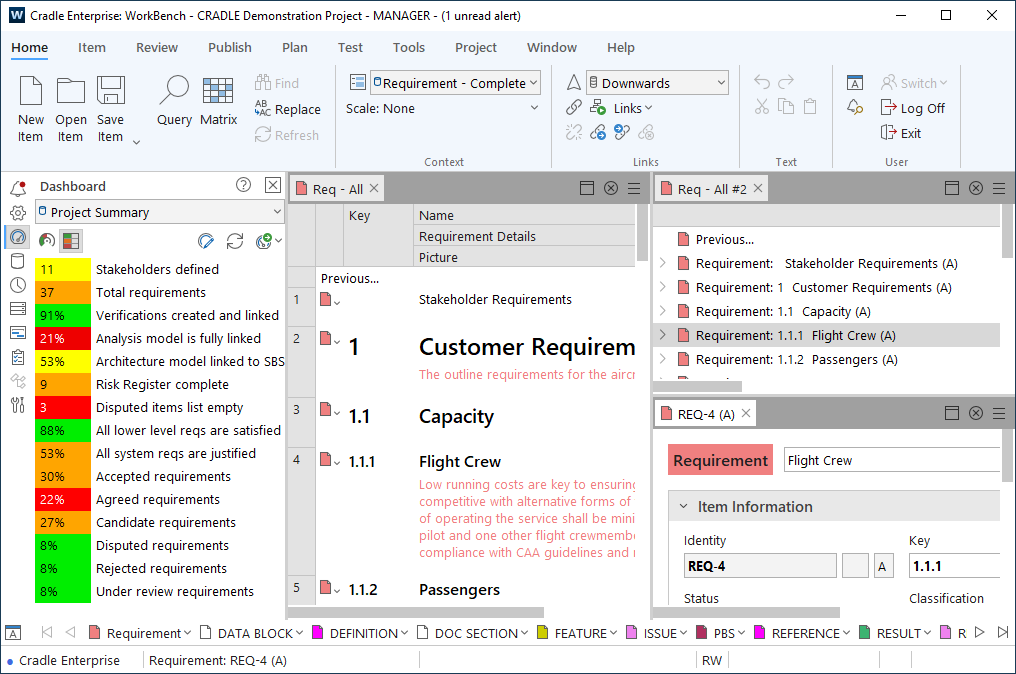The image size is (1016, 674).
Task: Click the wrench tools icon in the sidebar
Action: coord(18,405)
